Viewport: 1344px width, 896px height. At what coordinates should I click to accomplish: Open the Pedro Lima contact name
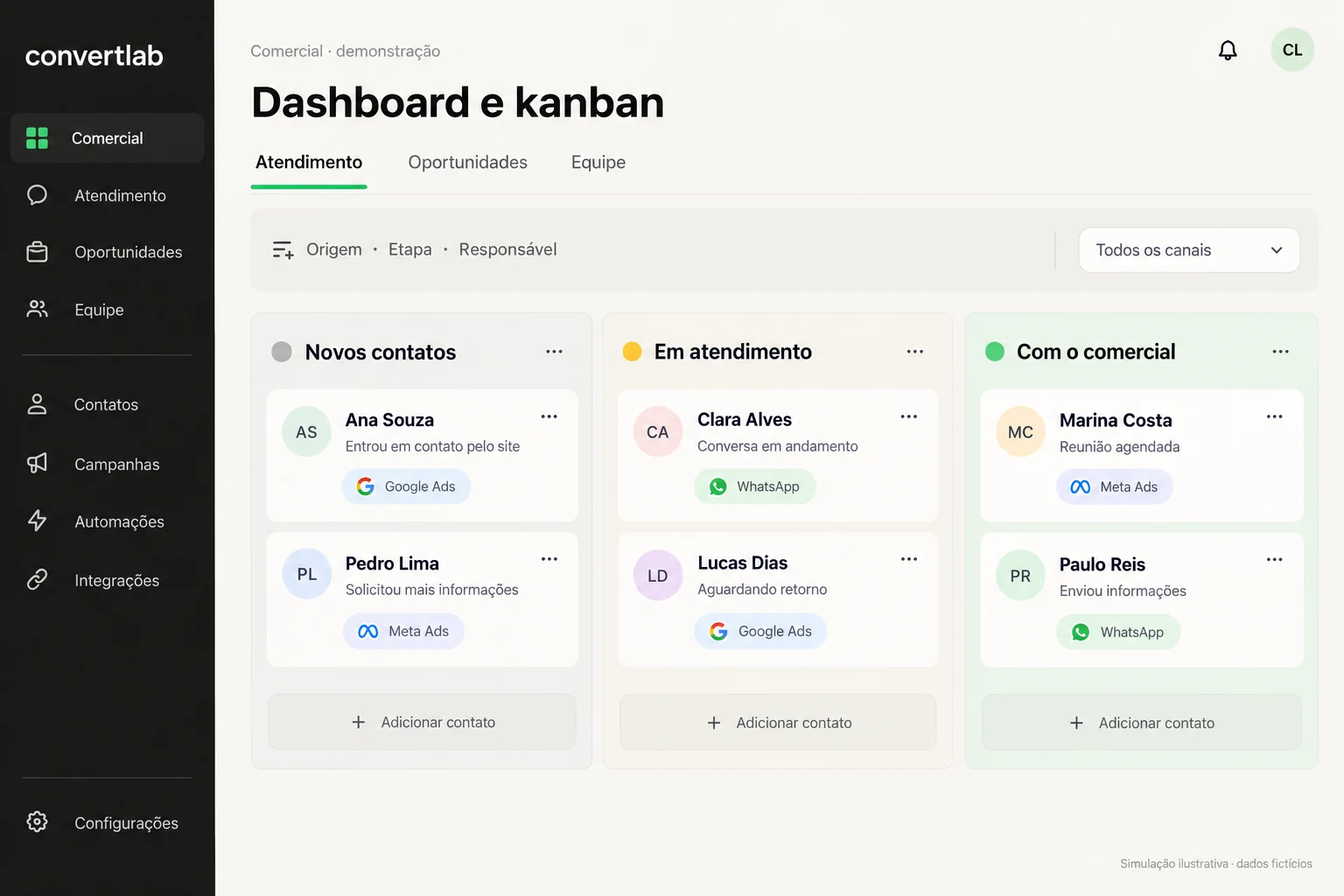[x=392, y=563]
